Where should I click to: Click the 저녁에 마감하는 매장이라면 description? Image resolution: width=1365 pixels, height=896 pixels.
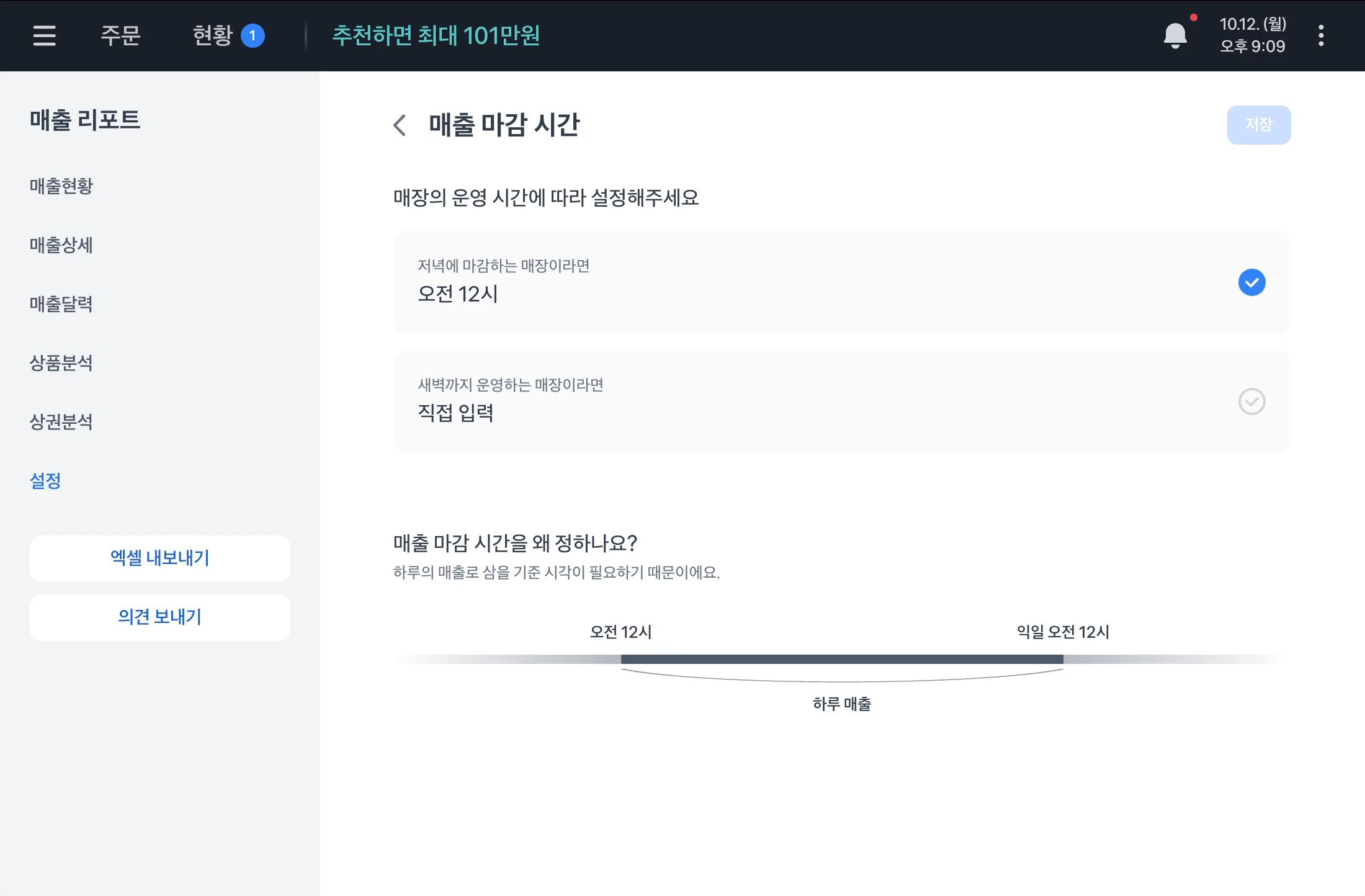(503, 266)
